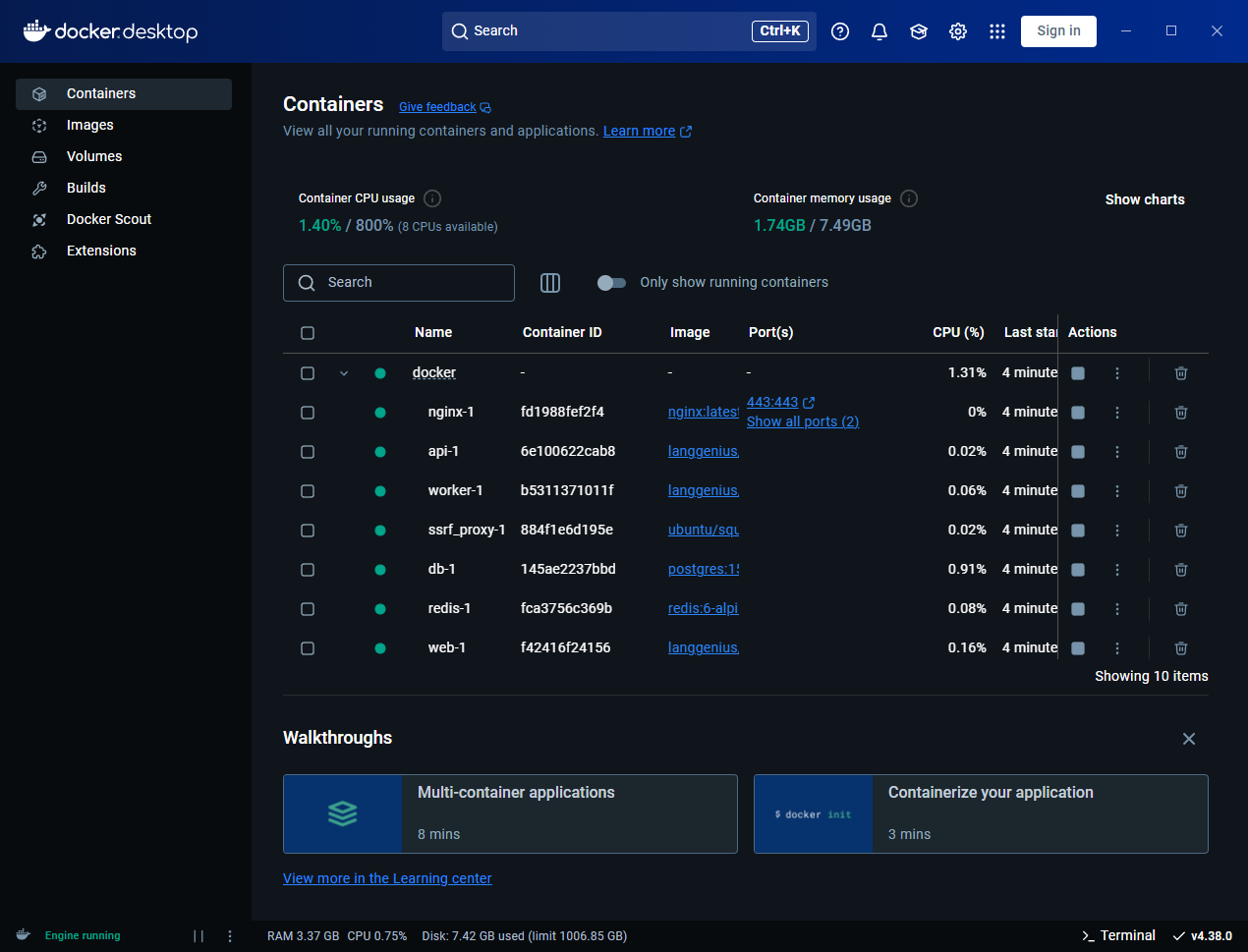This screenshot has height=952, width=1248.
Task: Select the db-1 row checkbox
Action: [308, 570]
